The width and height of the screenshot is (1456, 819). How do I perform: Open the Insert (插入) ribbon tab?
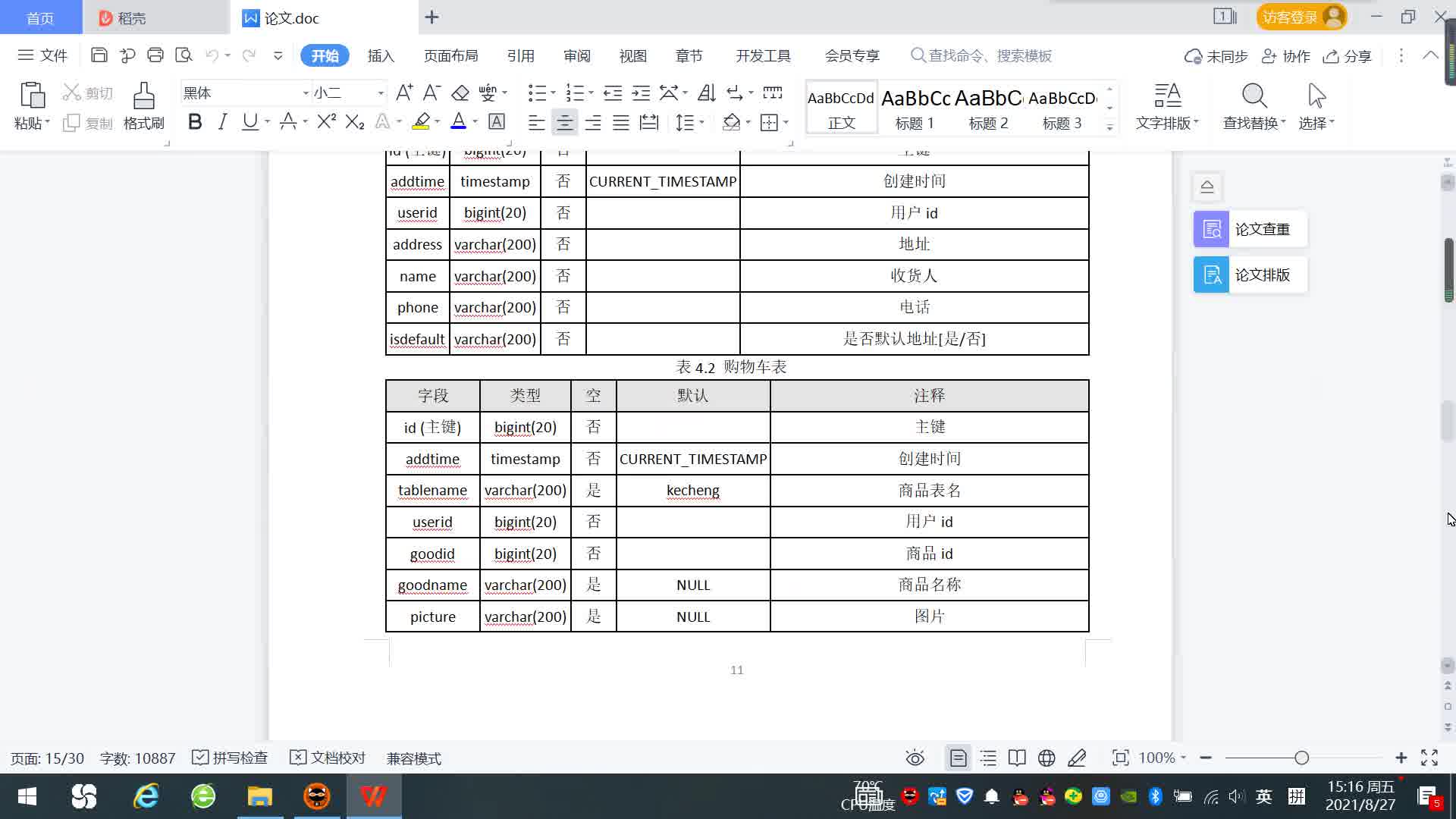381,55
